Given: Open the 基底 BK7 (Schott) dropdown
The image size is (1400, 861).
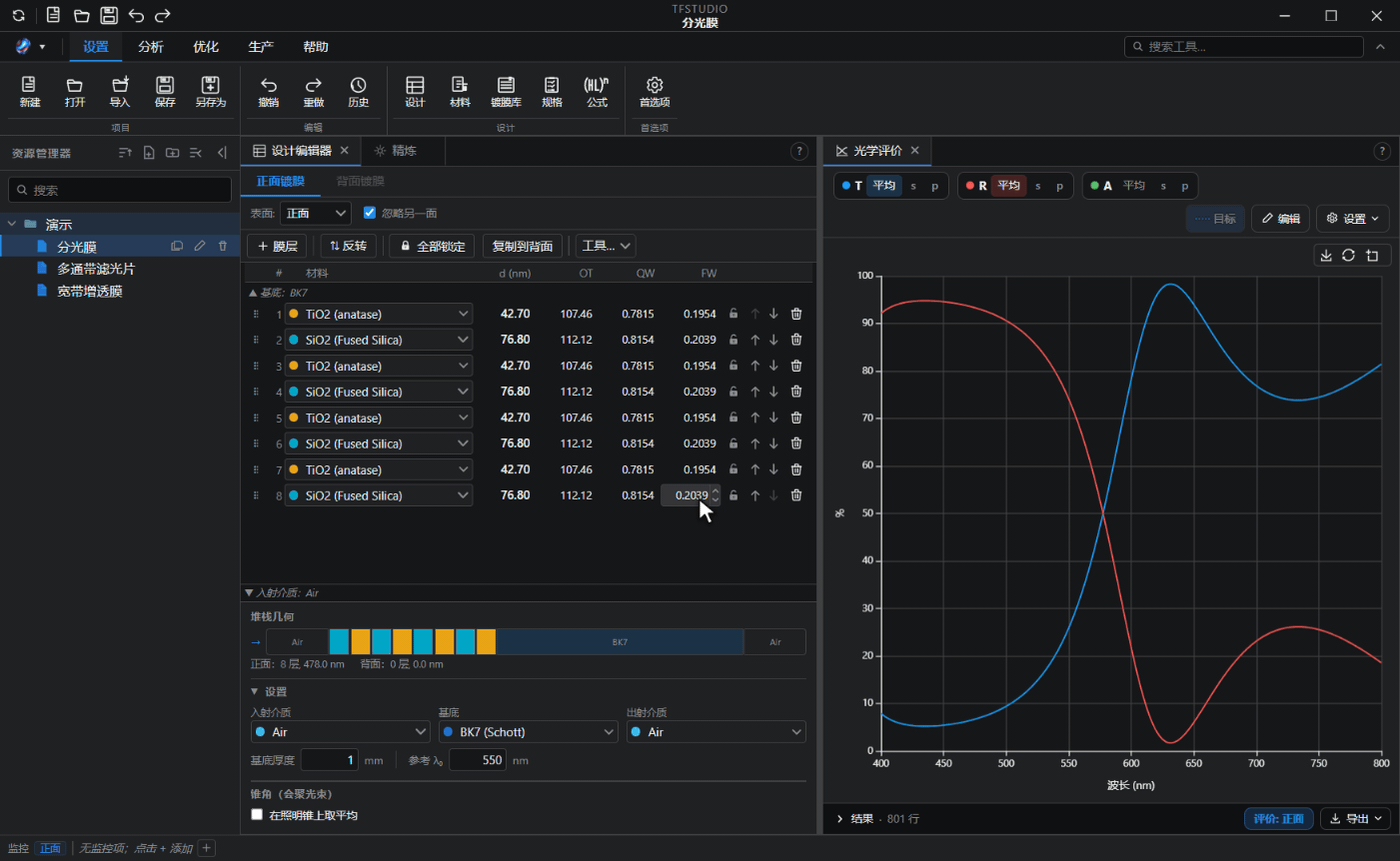Looking at the screenshot, I should pyautogui.click(x=528, y=732).
